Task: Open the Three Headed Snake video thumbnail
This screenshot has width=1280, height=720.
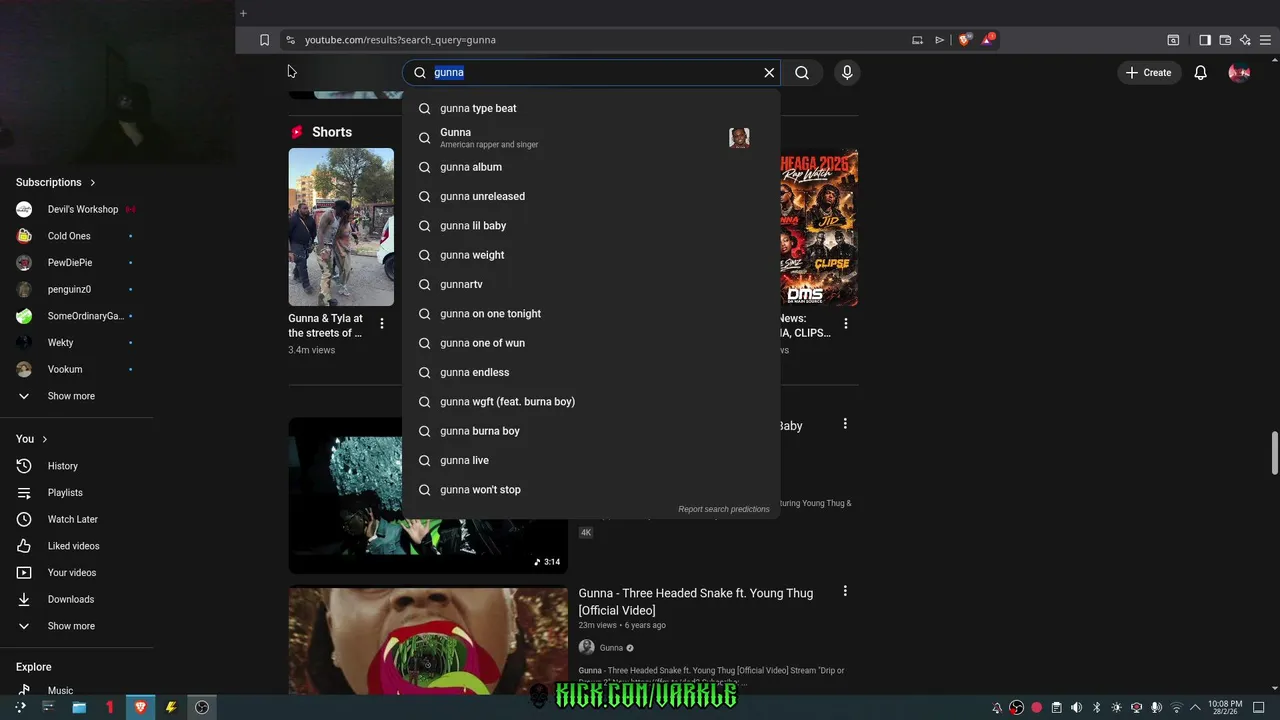Action: tap(428, 641)
